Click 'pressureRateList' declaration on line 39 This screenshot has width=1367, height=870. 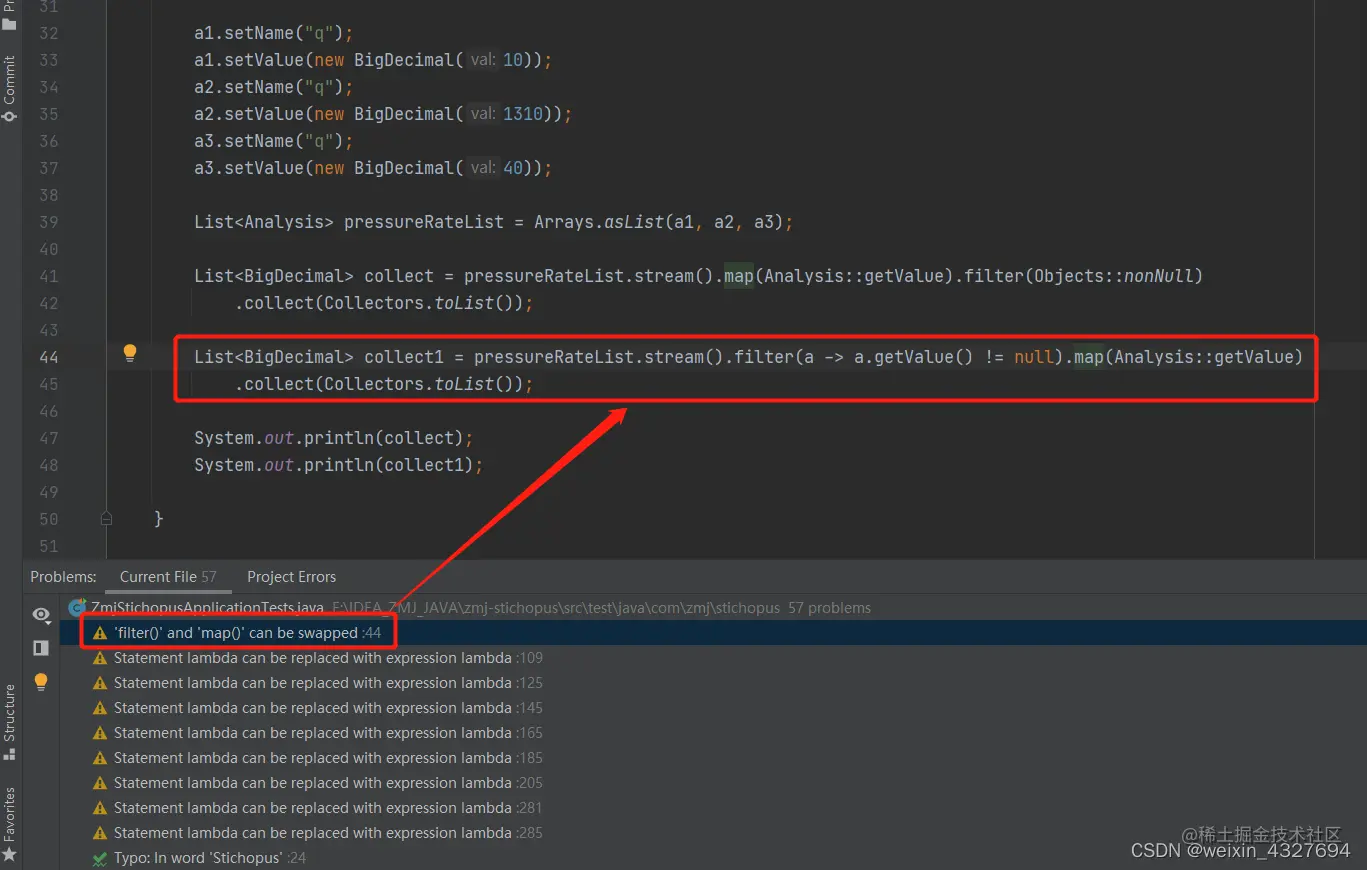point(424,222)
